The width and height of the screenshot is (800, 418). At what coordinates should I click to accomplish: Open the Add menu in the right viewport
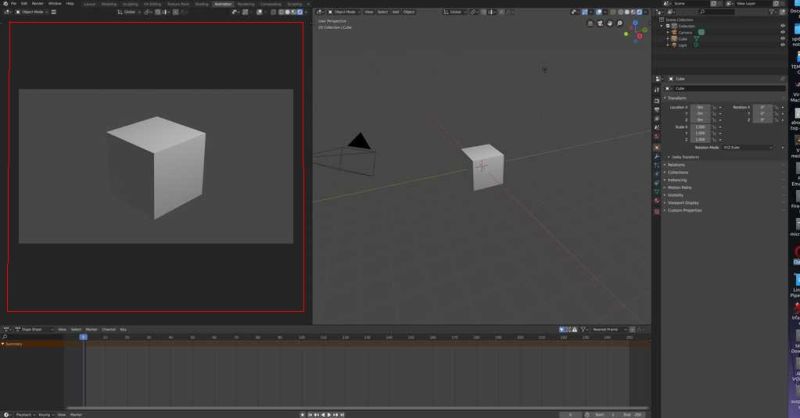click(395, 12)
